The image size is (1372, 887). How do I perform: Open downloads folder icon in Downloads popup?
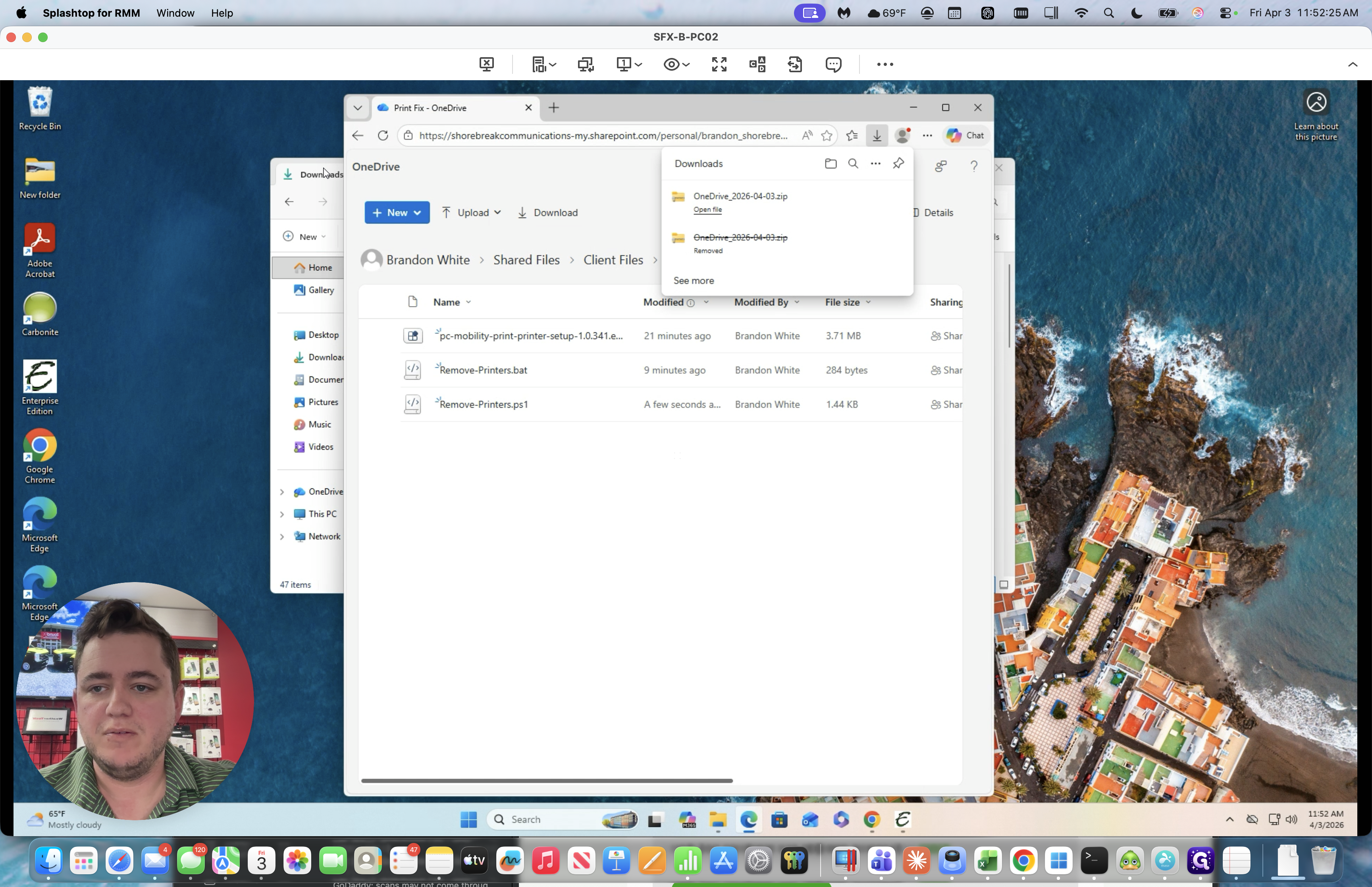[830, 164]
